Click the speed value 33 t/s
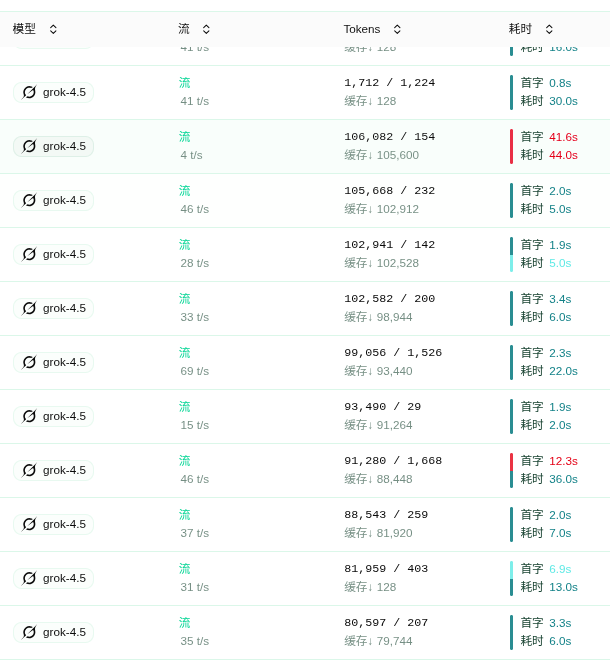The width and height of the screenshot is (610, 663). 195,317
